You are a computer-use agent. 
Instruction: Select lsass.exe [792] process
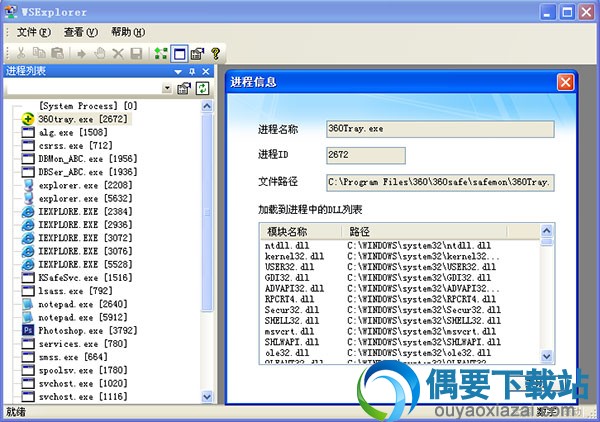[75, 291]
